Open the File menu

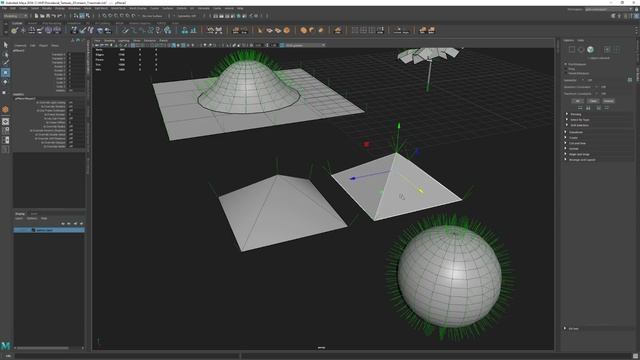4,8
